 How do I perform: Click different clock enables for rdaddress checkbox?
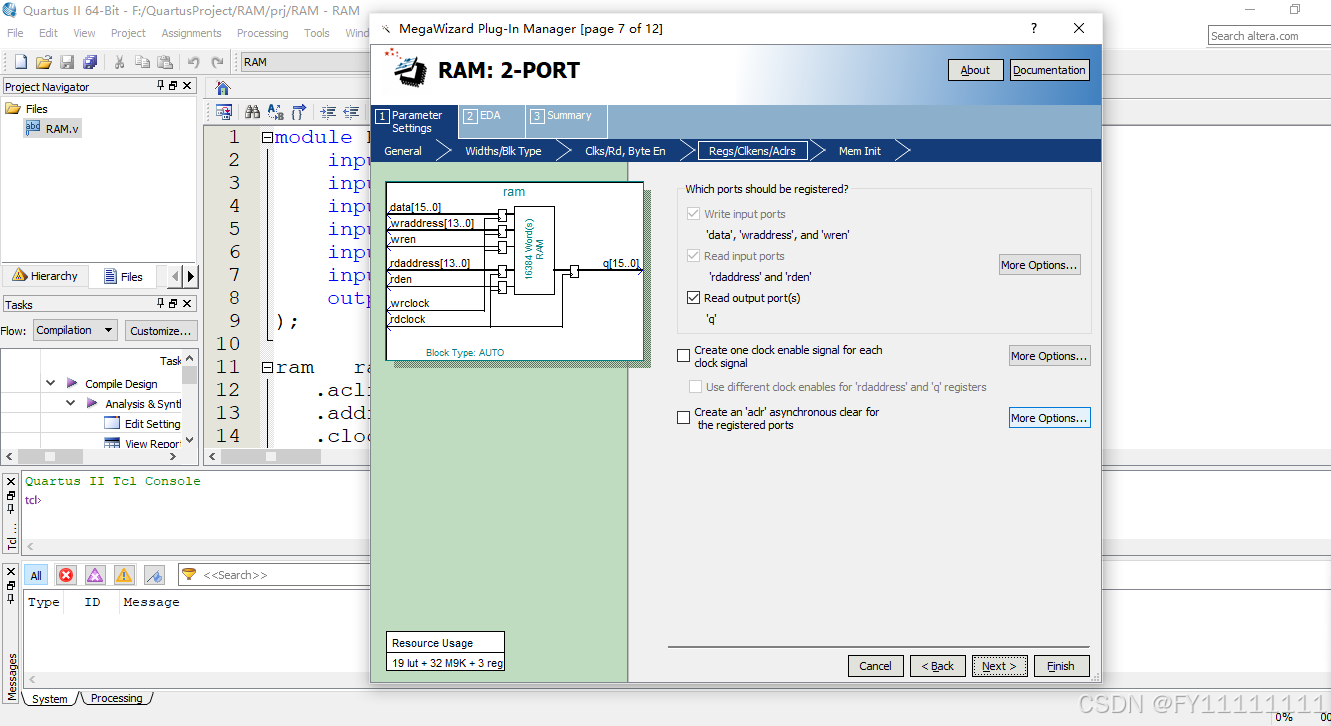[x=695, y=387]
